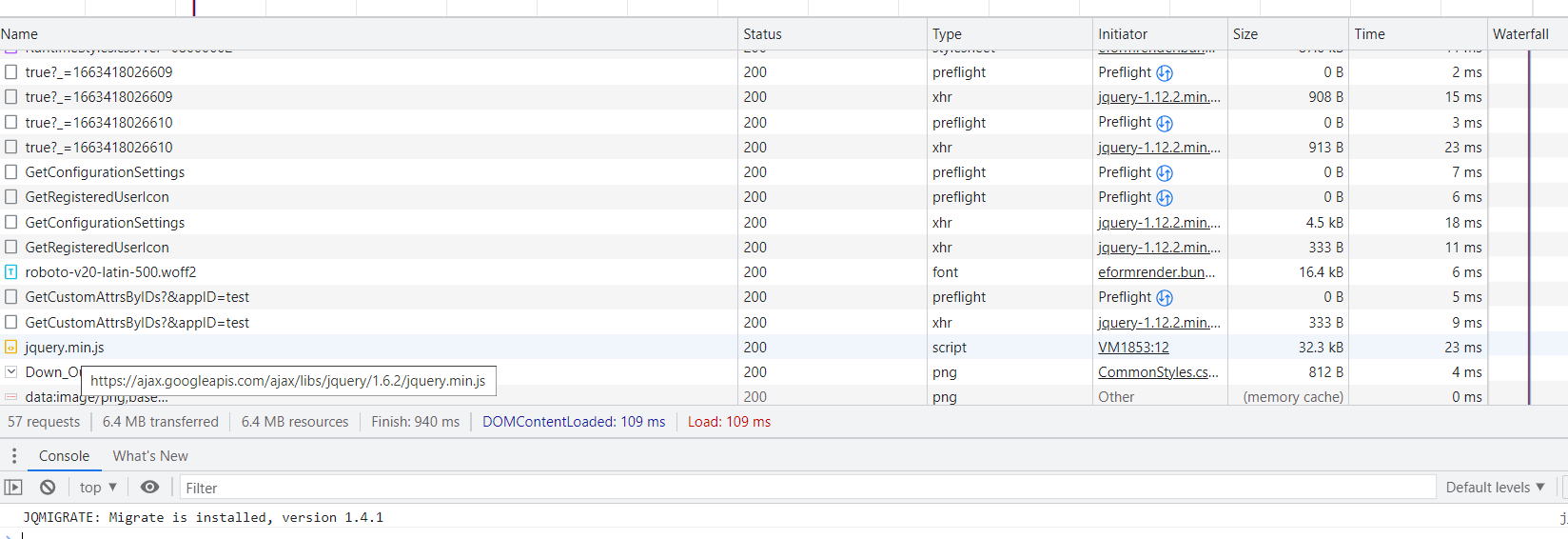Open the top JavaScript context dropdown
Viewport: 1568px width, 539px height.
click(x=98, y=488)
